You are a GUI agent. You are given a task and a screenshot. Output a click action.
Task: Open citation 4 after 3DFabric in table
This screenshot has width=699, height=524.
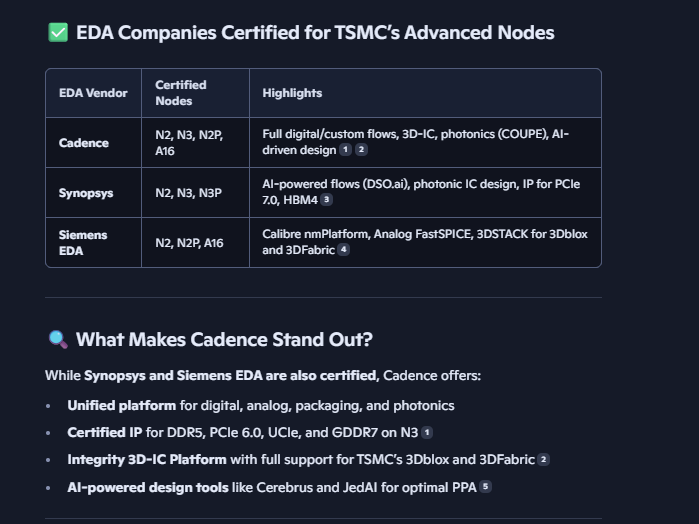click(343, 250)
